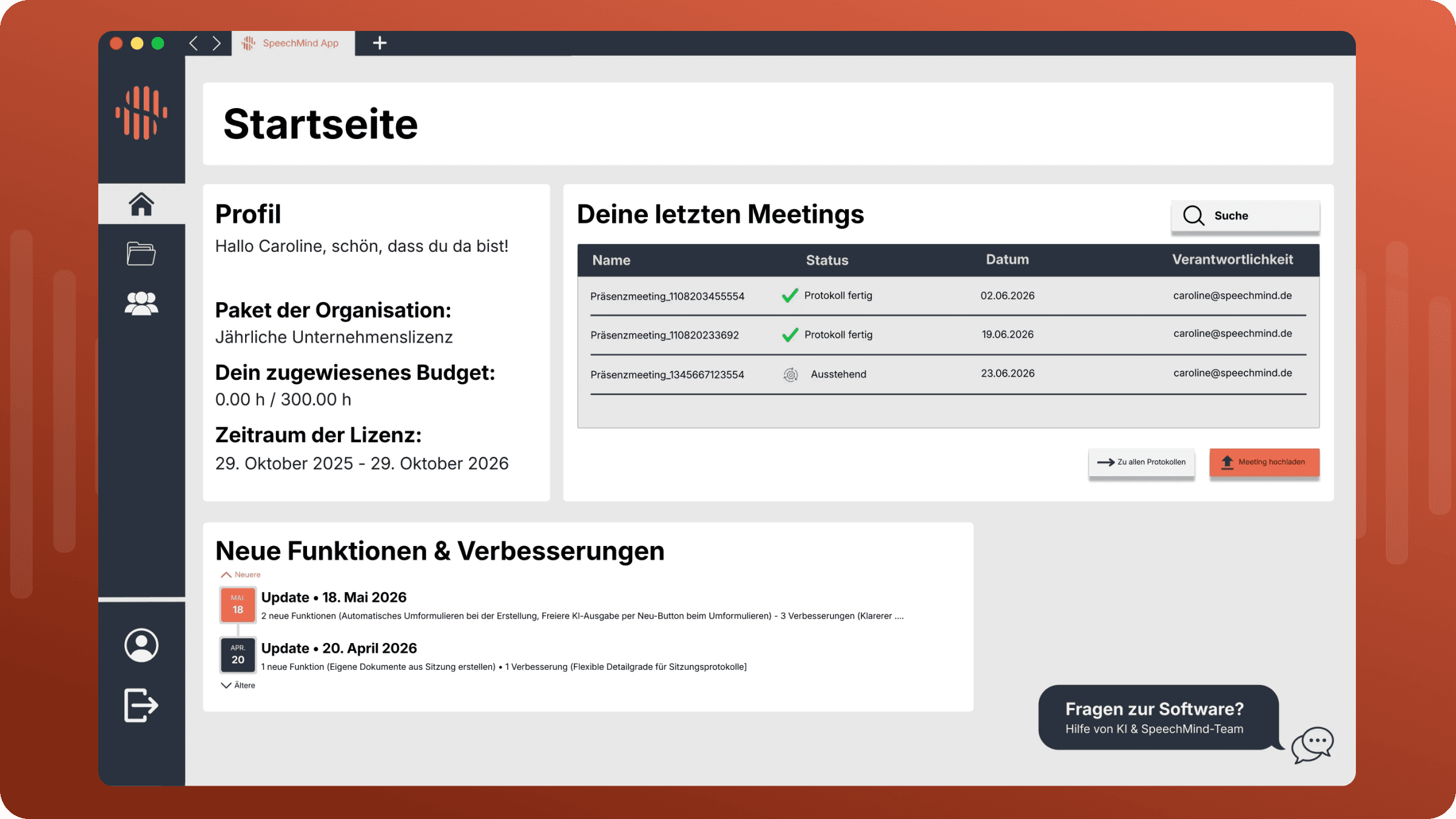This screenshot has height=819, width=1456.
Task: Click the magnifying glass search icon
Action: [x=1193, y=215]
